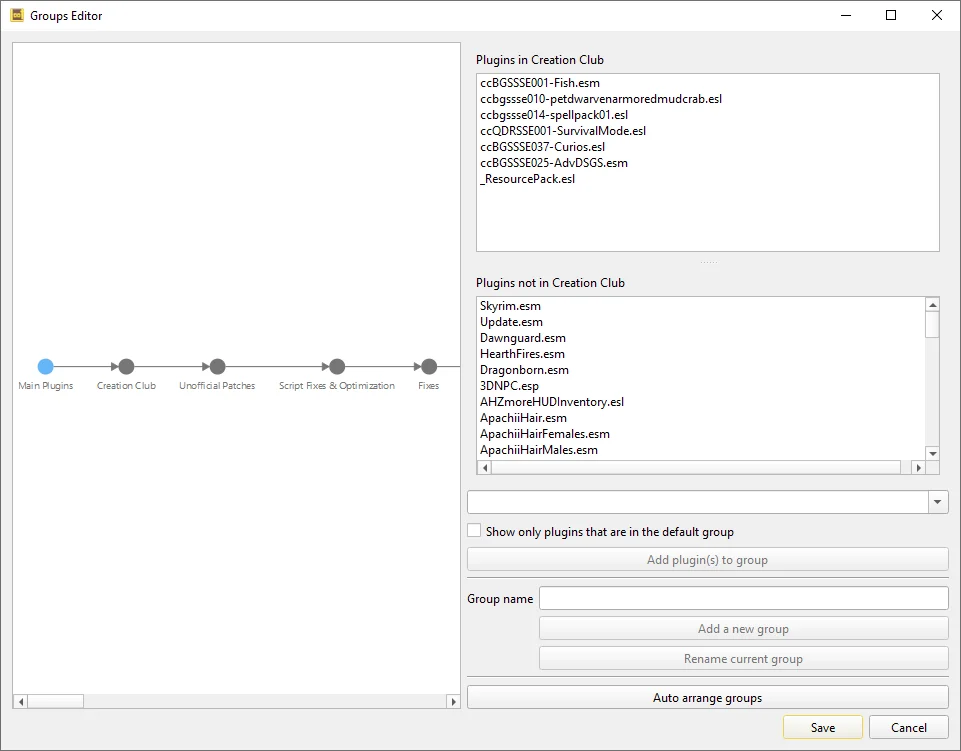
Task: Click the plugin list scroll down arrow
Action: coord(933,454)
